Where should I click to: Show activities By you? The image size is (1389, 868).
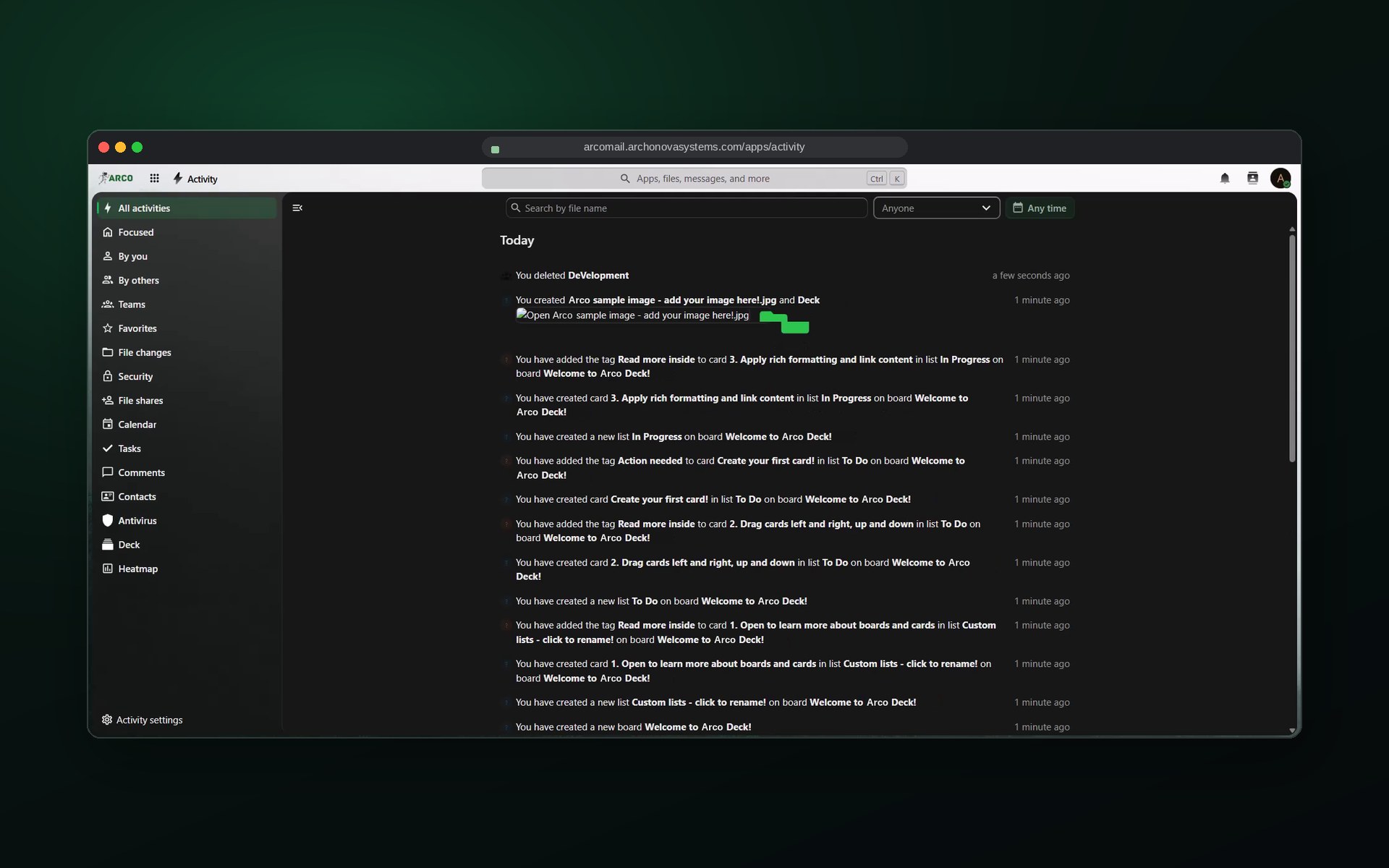click(187, 256)
